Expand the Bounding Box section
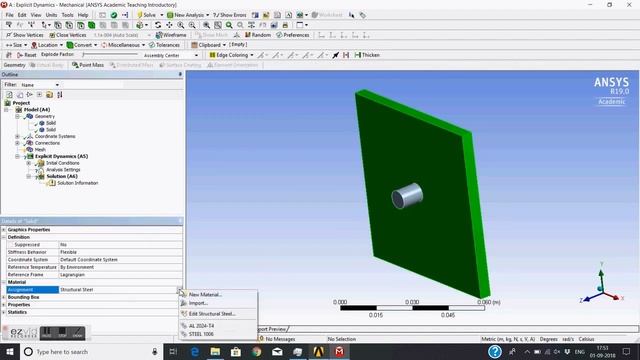 point(4,297)
